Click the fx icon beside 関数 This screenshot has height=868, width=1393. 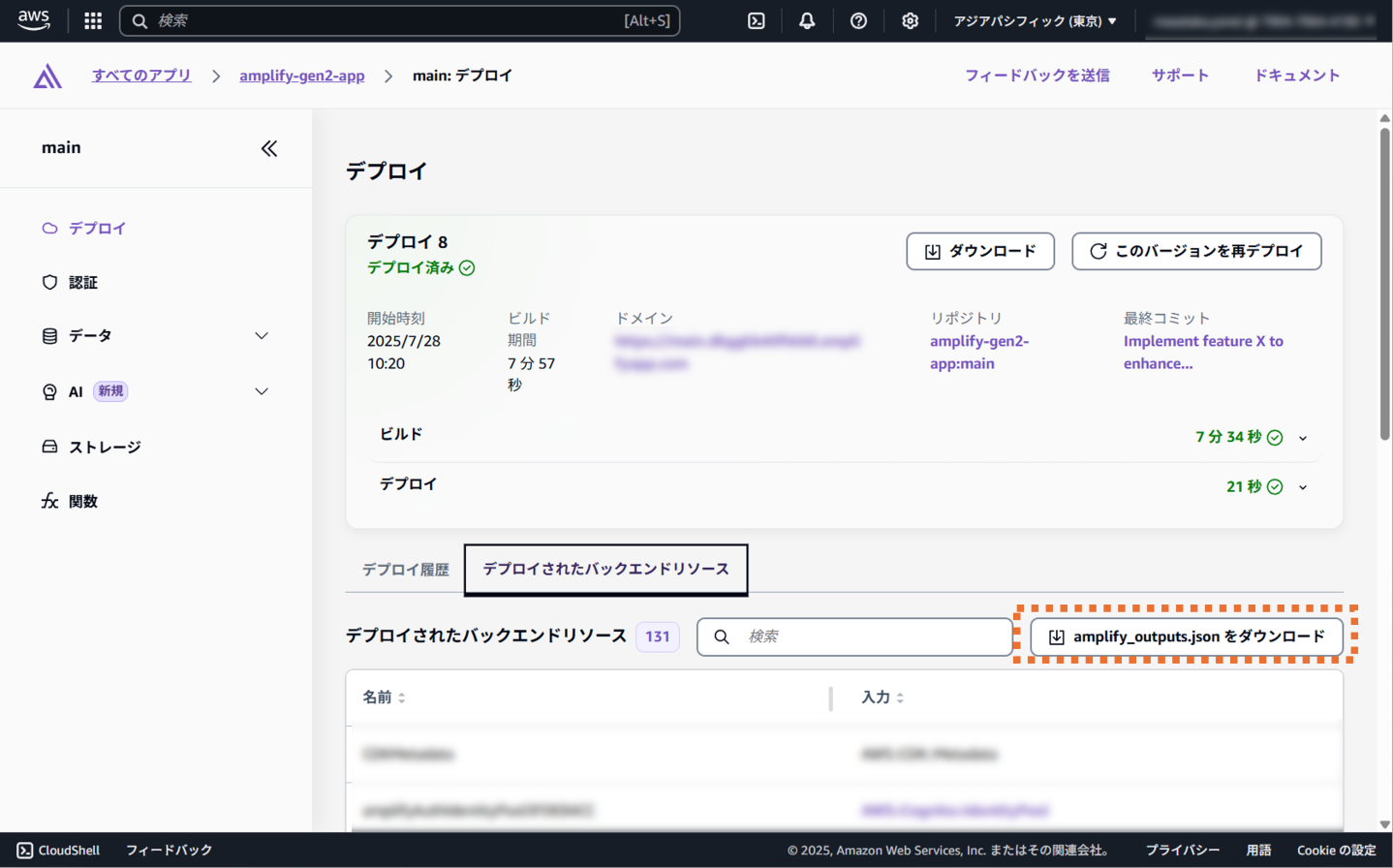pyautogui.click(x=49, y=501)
